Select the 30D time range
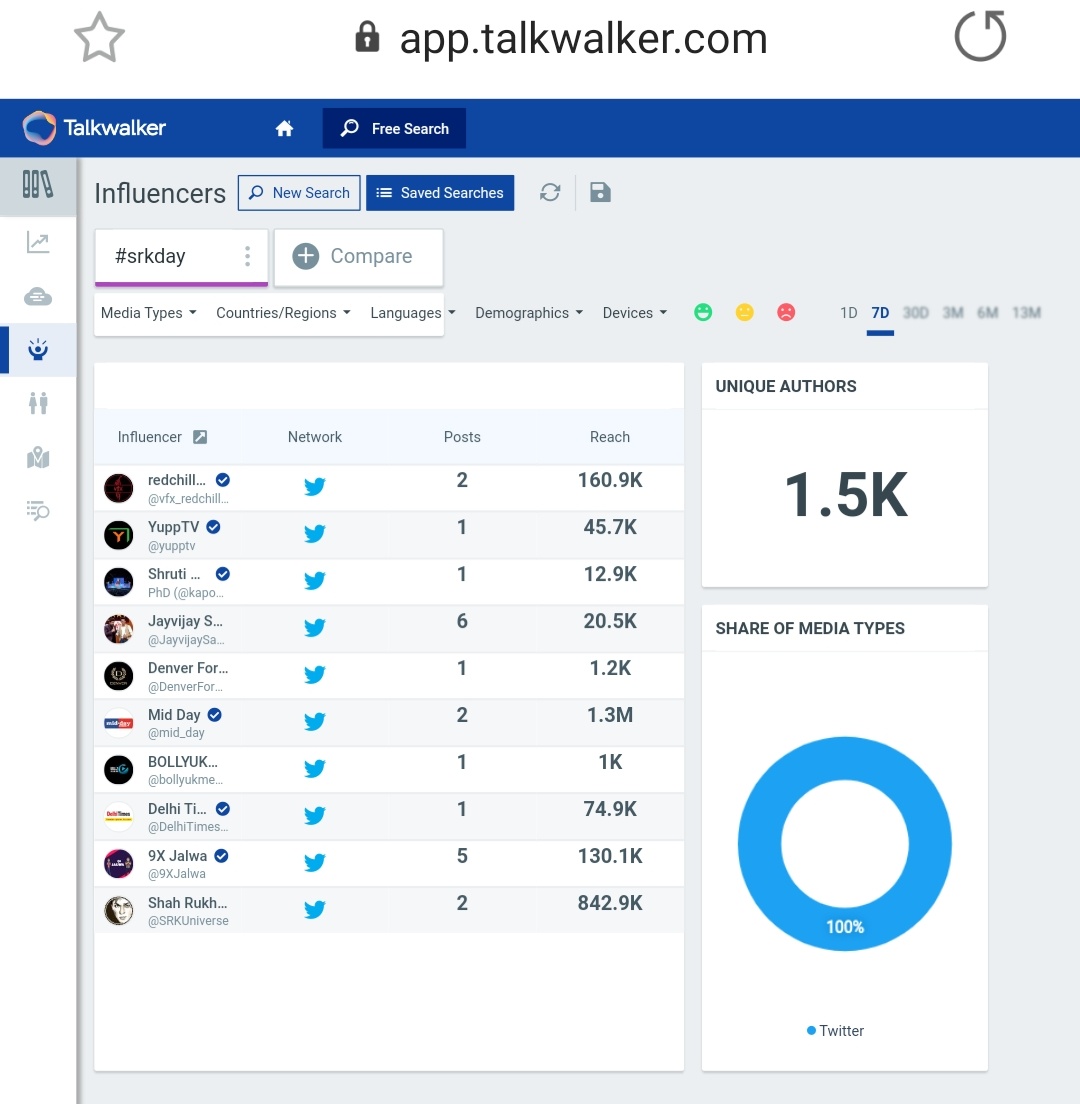Screen dimensions: 1080x1104 915,313
